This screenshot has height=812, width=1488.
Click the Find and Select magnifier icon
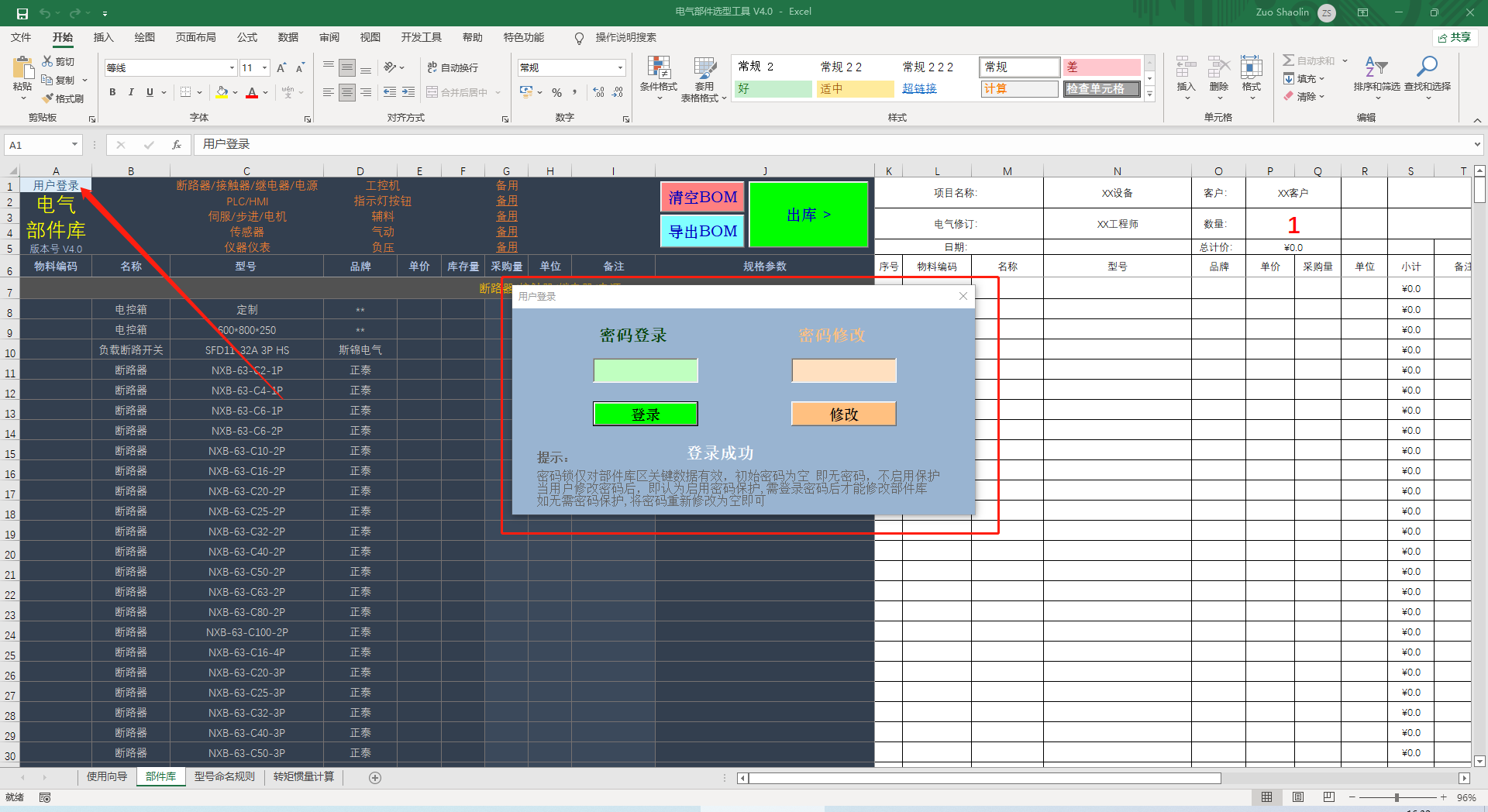point(1426,68)
